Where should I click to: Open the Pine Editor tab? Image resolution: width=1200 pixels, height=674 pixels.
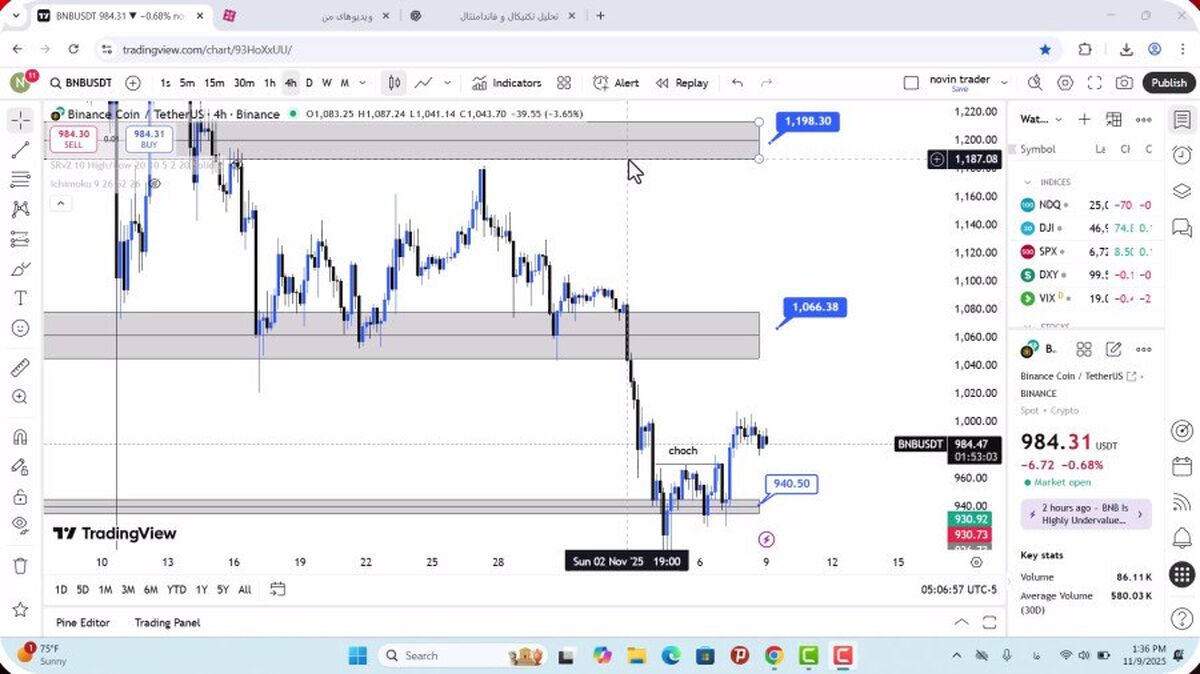click(x=83, y=622)
